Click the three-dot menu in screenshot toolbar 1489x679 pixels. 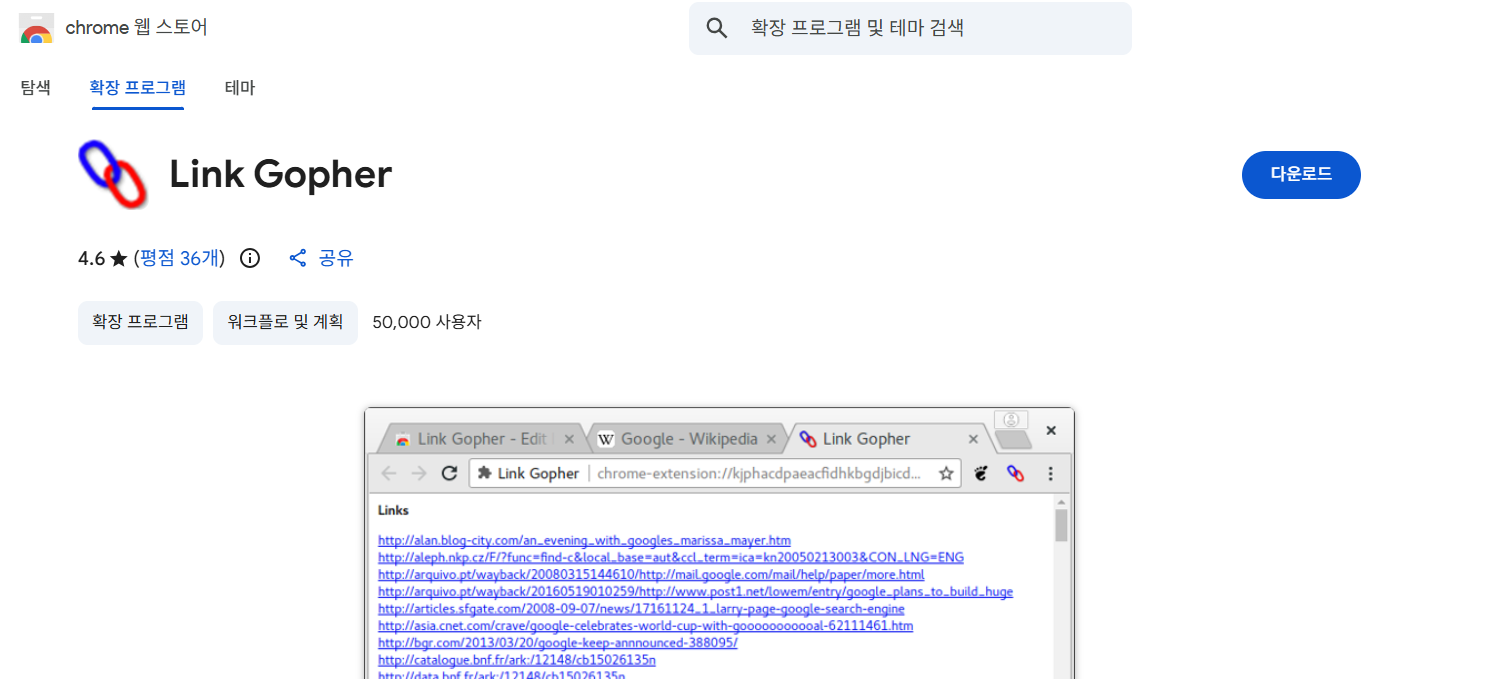(1050, 473)
